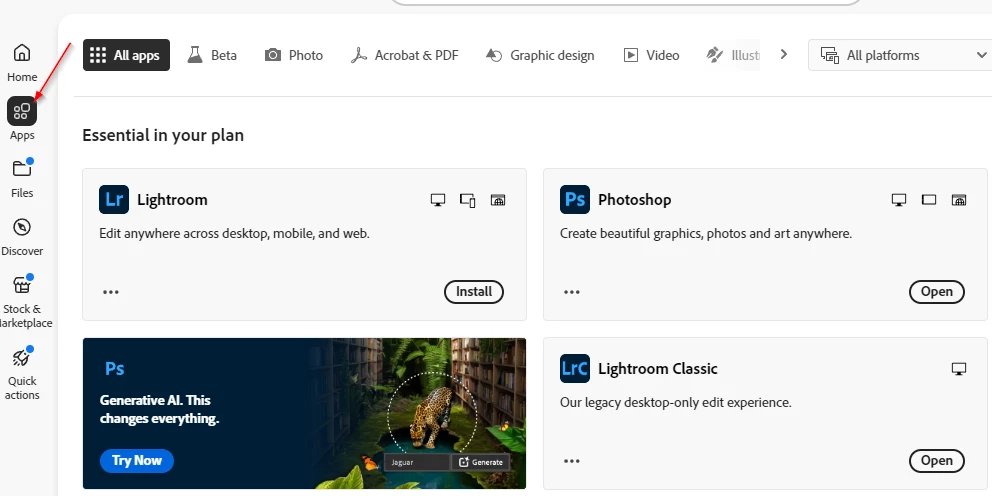Screen dimensions: 992x496
Task: Click Lightroom desktop platform icon
Action: coord(438,200)
